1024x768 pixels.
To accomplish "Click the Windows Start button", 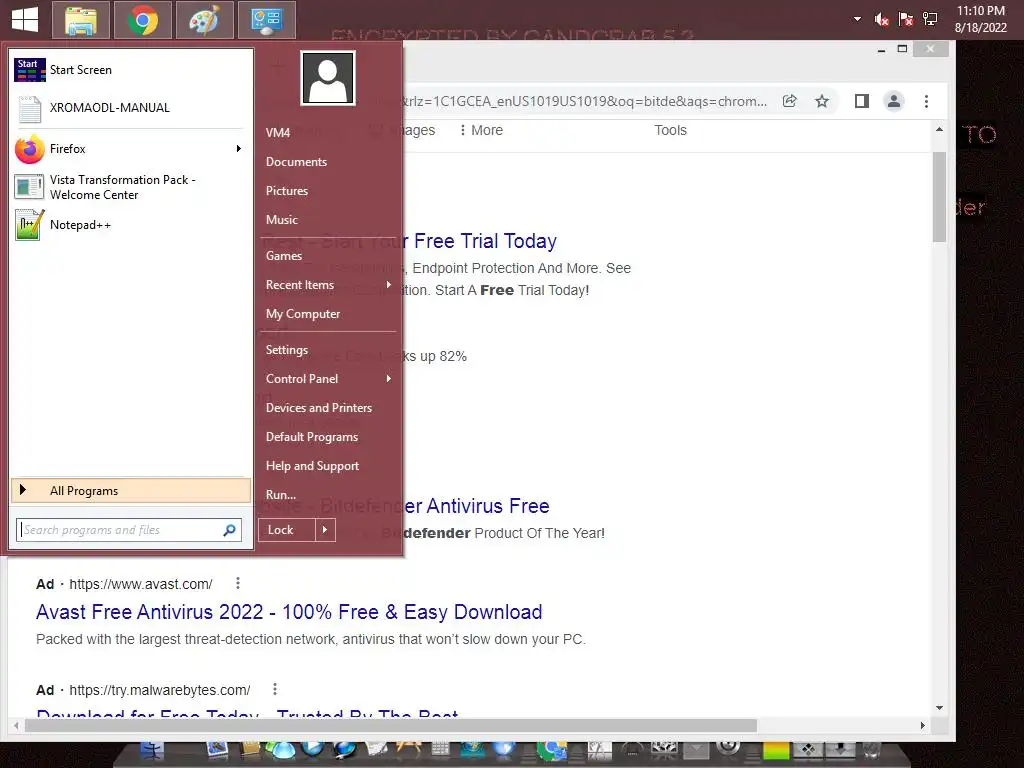I will 25,19.
